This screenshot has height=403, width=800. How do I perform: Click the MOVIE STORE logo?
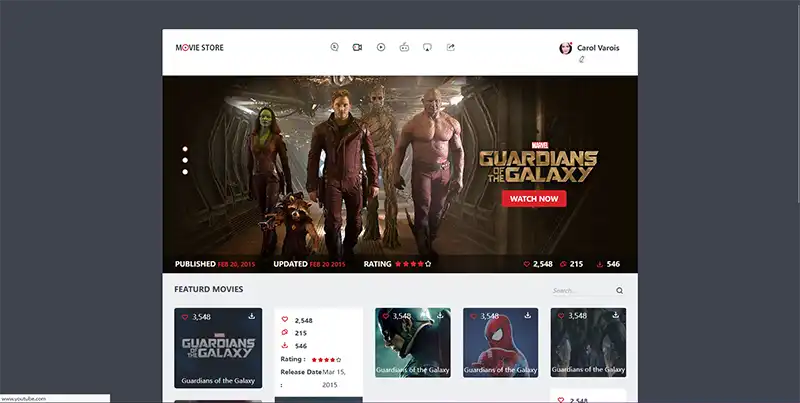pos(199,47)
